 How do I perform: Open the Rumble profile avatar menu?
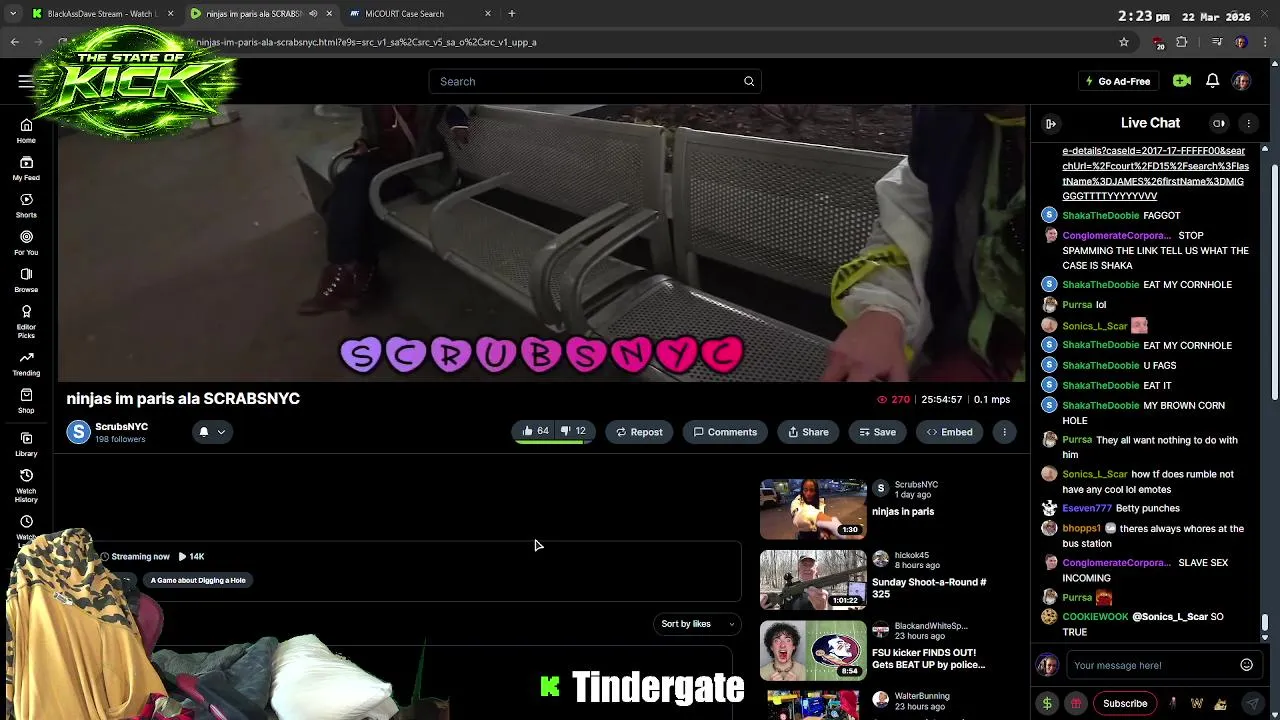point(1241,81)
